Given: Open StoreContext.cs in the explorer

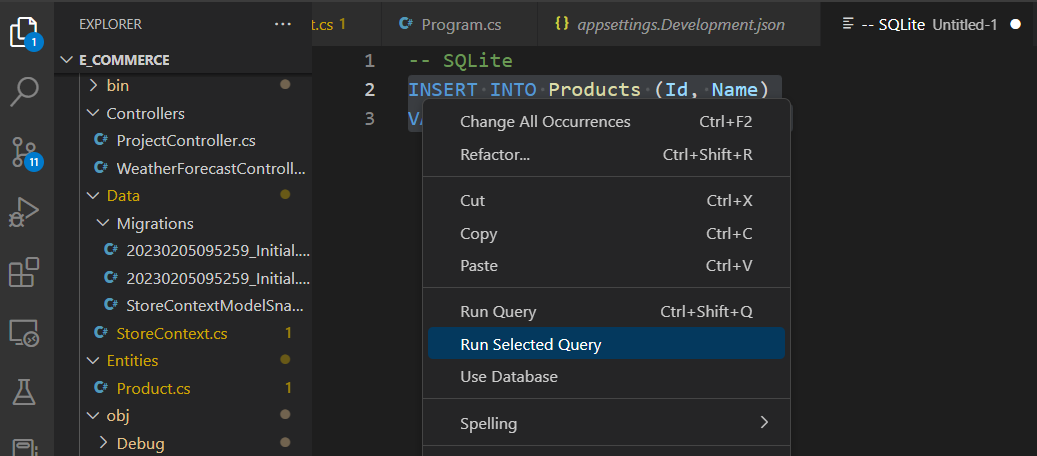Looking at the screenshot, I should (x=171, y=333).
